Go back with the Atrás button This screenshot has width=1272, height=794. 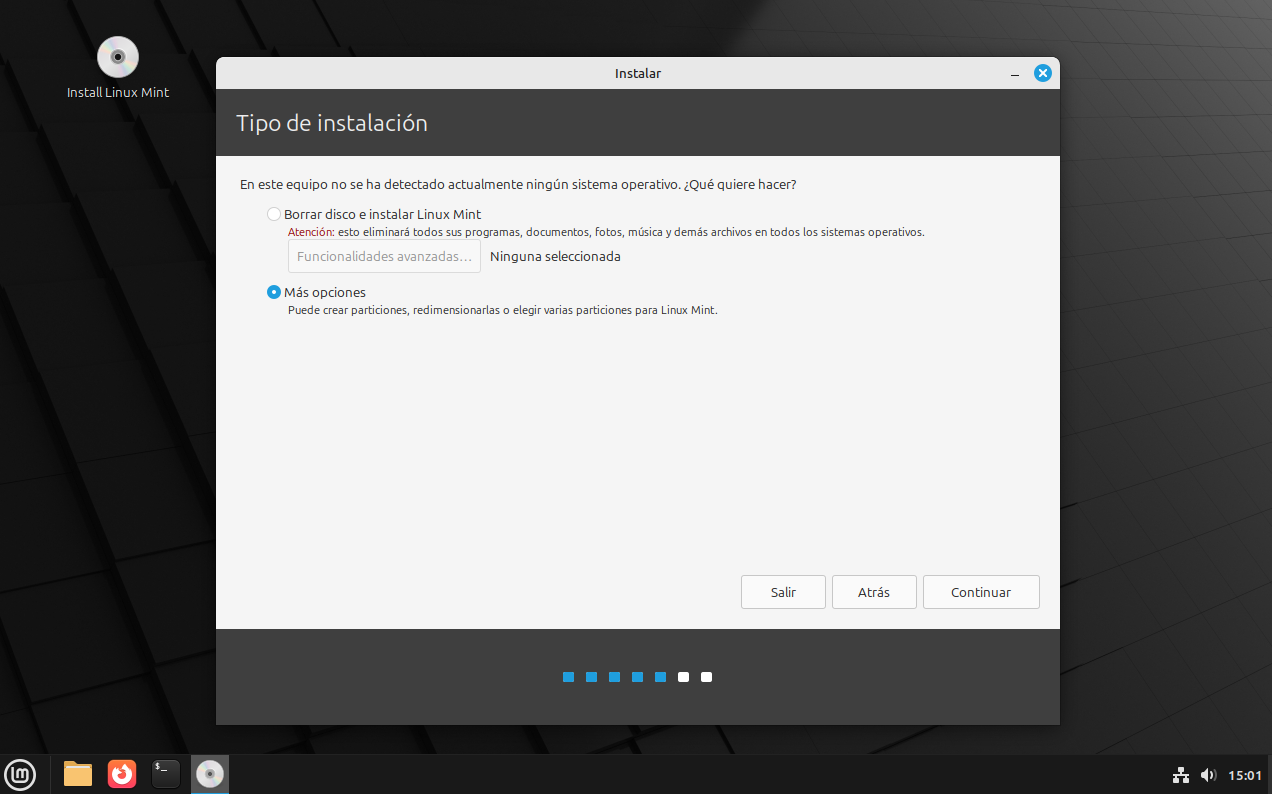click(x=873, y=592)
